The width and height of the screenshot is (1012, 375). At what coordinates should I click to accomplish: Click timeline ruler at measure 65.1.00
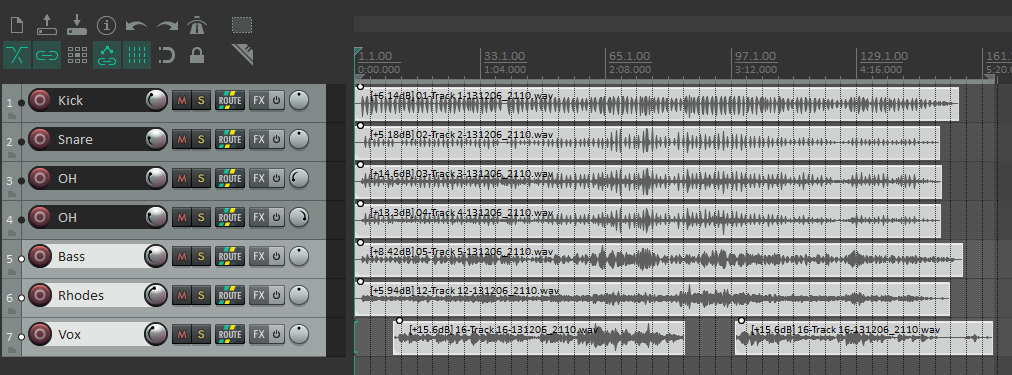pyautogui.click(x=629, y=56)
